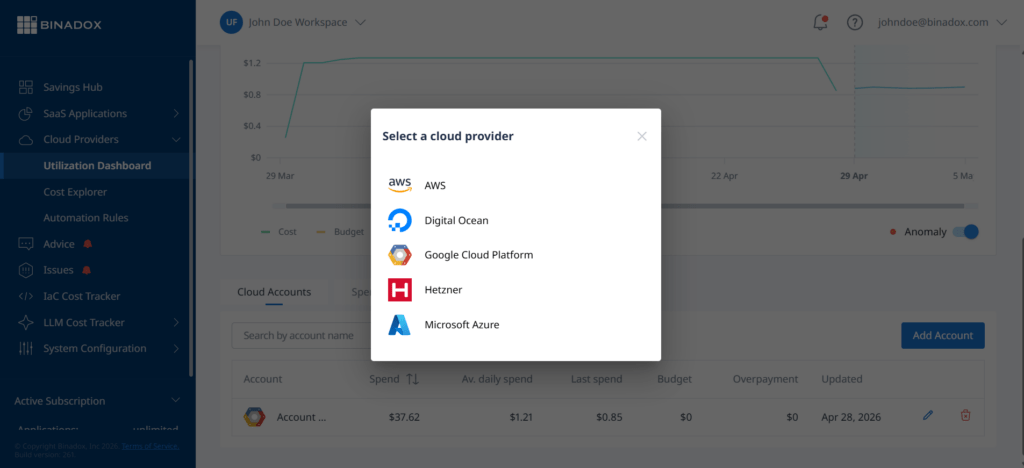Delete the account using red trash icon
The height and width of the screenshot is (468, 1024).
click(x=965, y=415)
